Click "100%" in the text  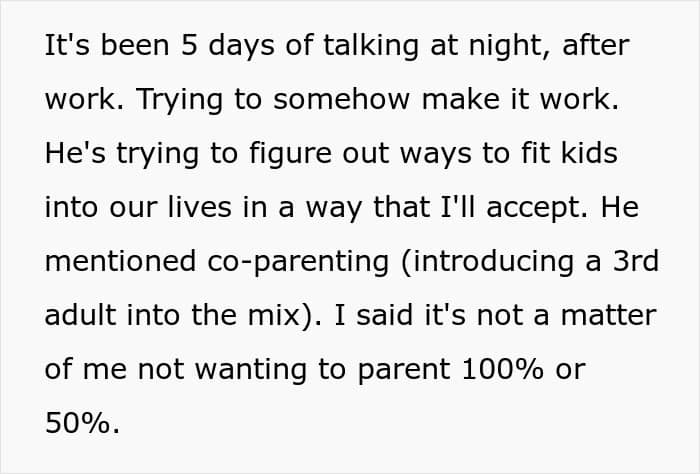click(x=503, y=370)
